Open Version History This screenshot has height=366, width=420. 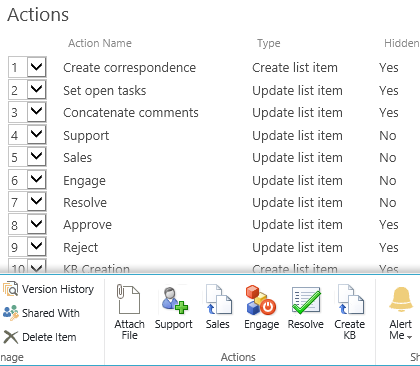coord(49,289)
